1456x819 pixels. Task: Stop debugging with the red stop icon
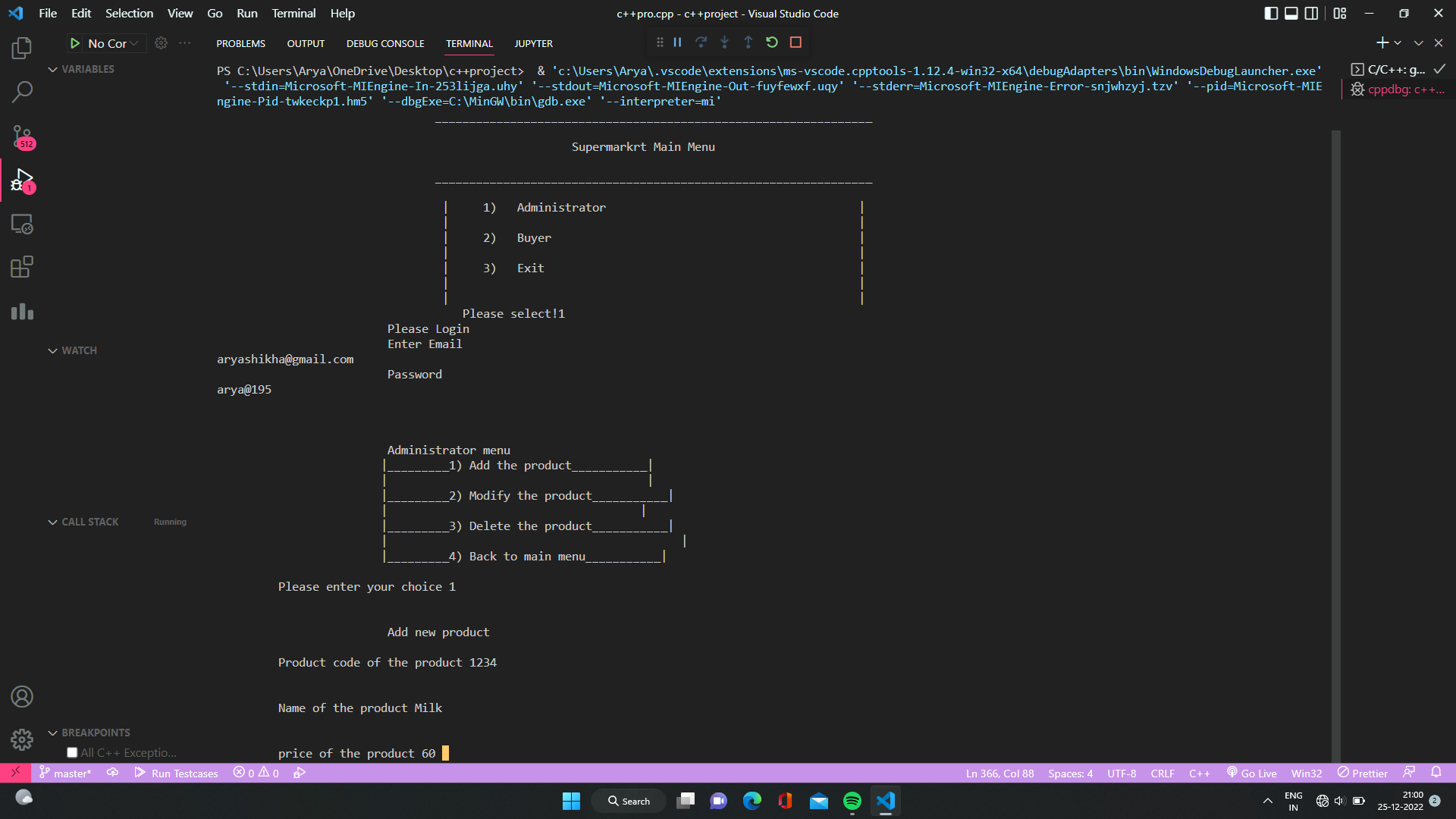(x=795, y=42)
